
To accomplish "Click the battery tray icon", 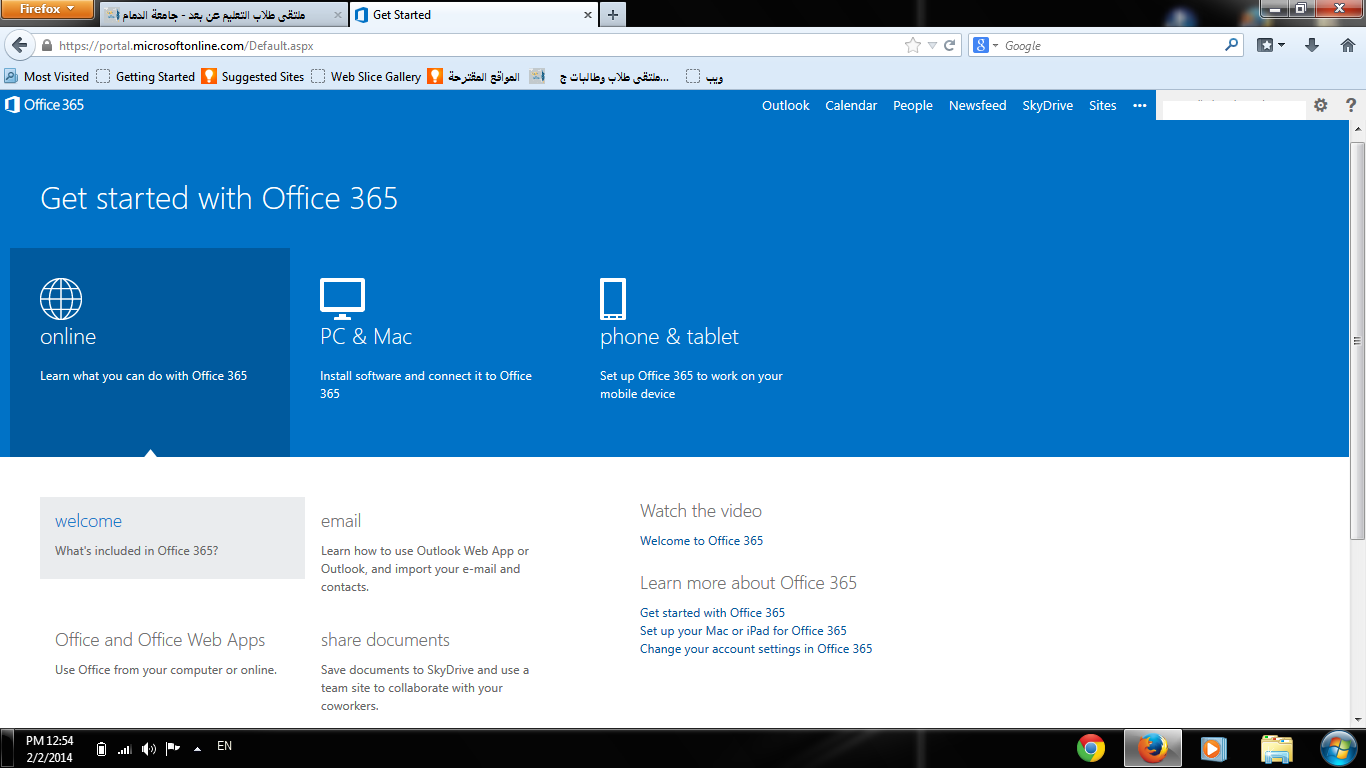I will [101, 748].
